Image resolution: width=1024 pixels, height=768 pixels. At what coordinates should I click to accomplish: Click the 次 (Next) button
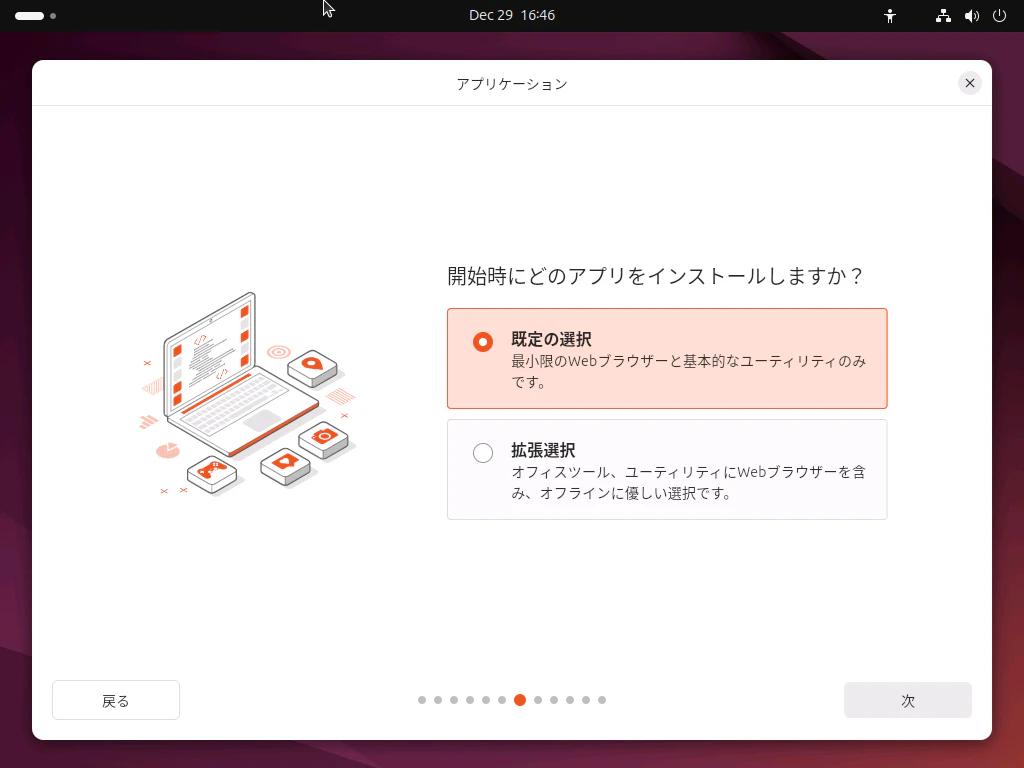tap(907, 700)
